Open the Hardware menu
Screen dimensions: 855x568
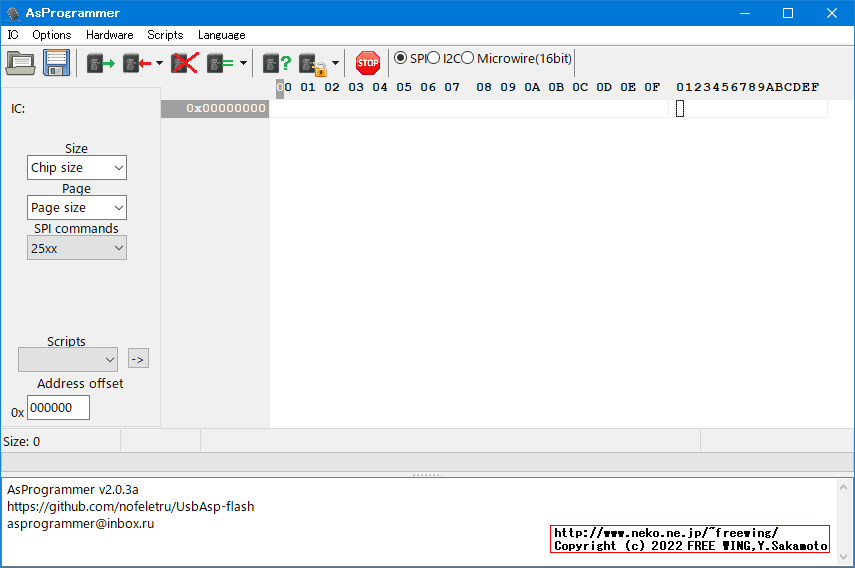[x=110, y=35]
